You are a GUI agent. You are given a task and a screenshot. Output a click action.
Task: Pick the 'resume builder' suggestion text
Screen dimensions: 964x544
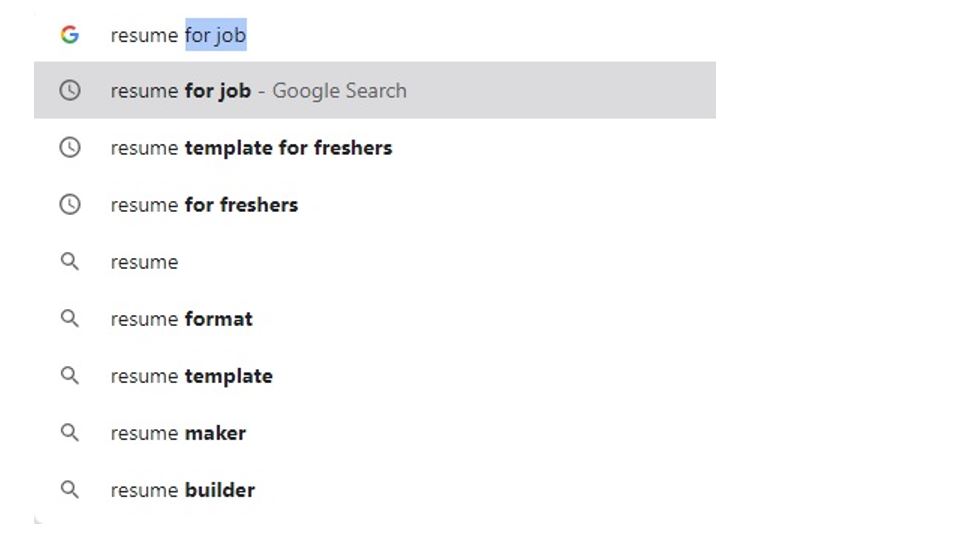[x=182, y=490]
